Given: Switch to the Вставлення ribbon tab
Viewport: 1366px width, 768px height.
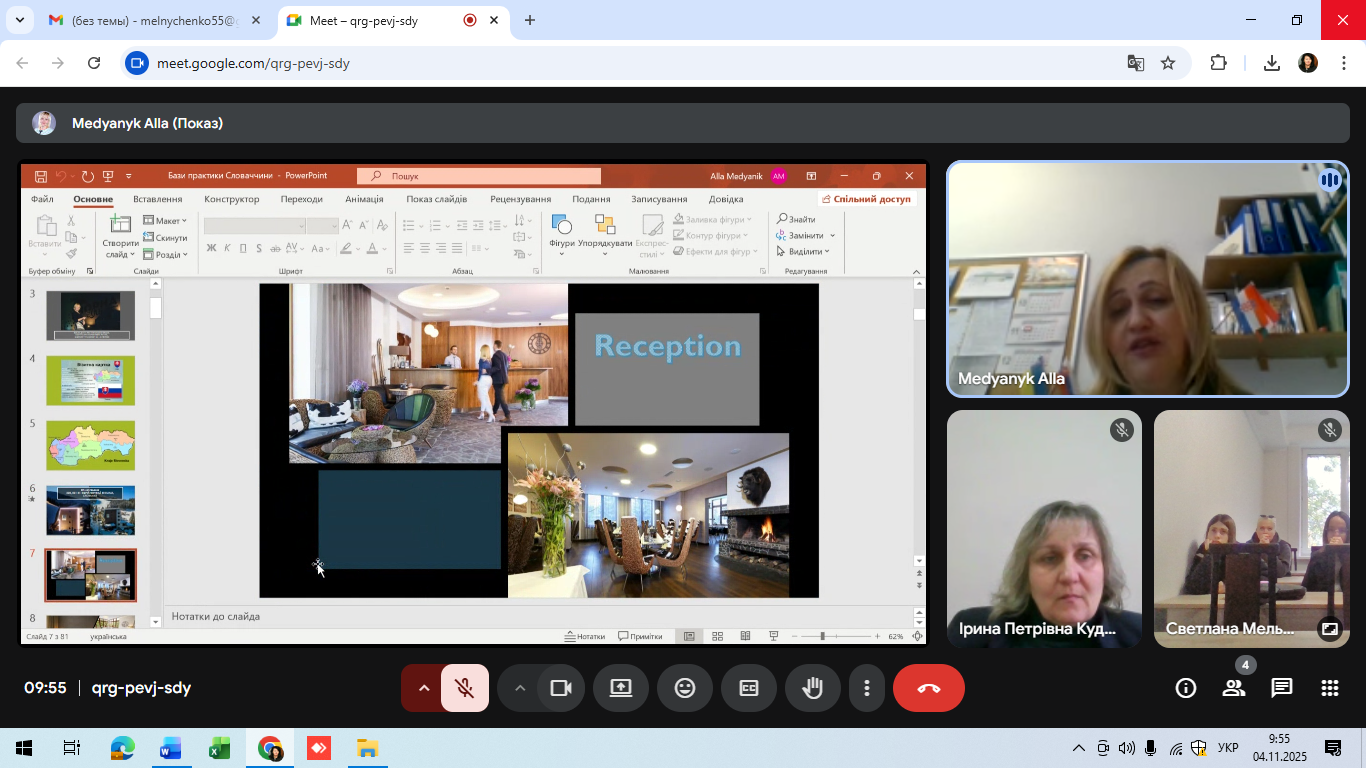Looking at the screenshot, I should [158, 199].
